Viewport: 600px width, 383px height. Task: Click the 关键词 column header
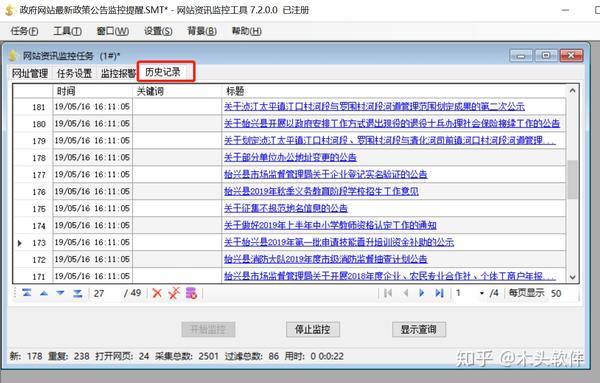pos(177,91)
